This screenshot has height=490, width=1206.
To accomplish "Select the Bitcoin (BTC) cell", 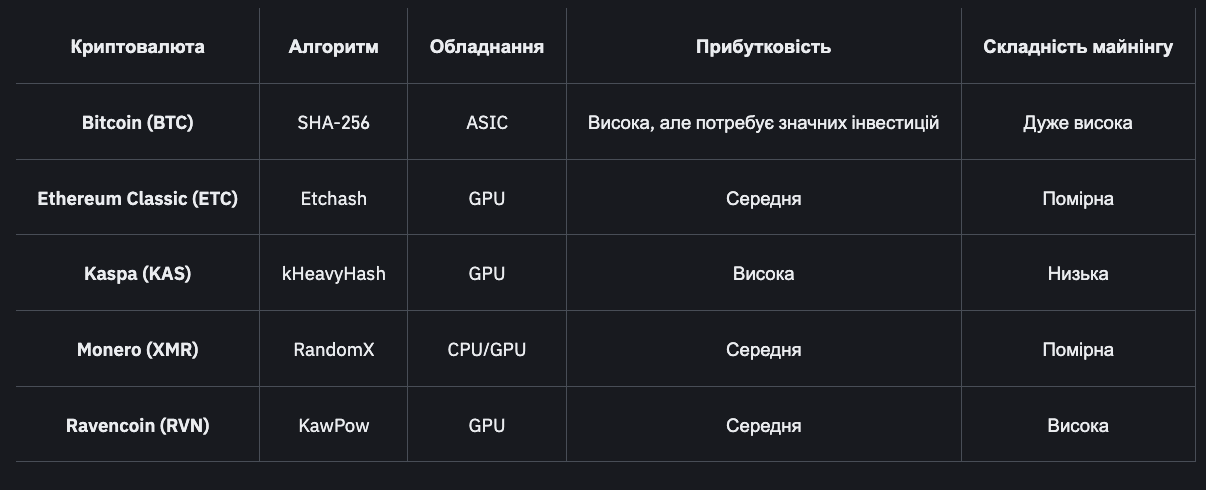I will pos(137,123).
